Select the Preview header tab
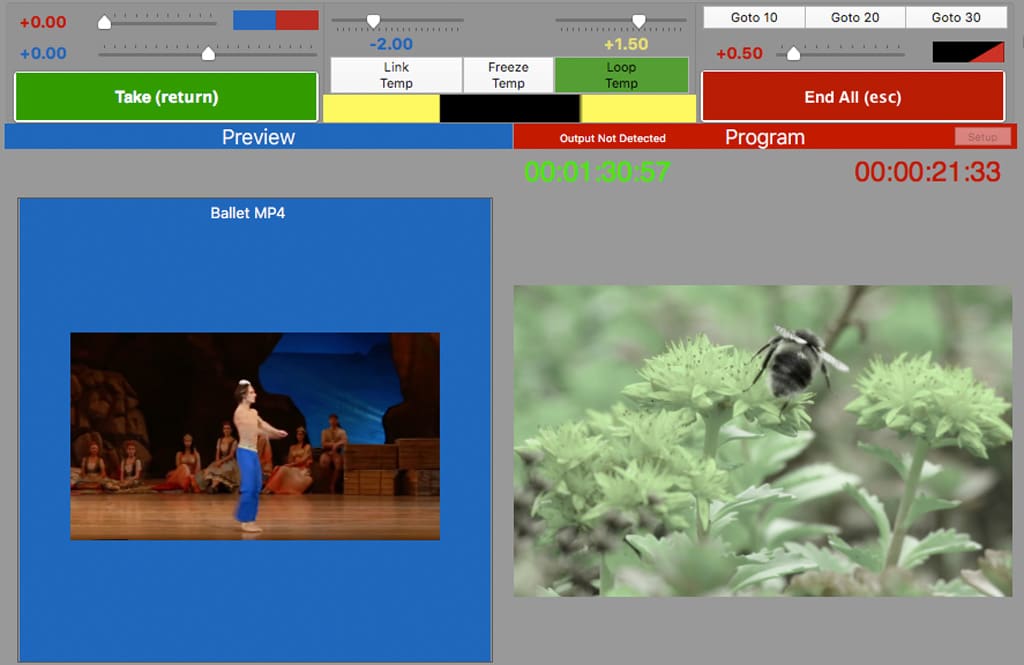 pos(258,137)
